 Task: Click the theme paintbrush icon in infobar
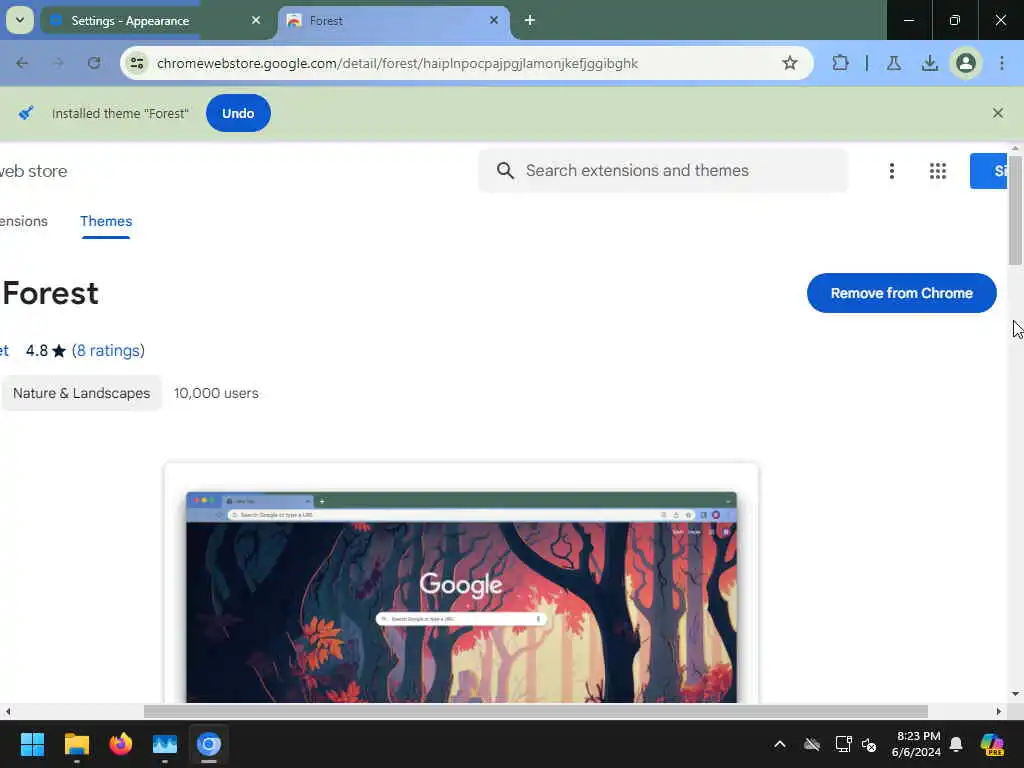(25, 113)
